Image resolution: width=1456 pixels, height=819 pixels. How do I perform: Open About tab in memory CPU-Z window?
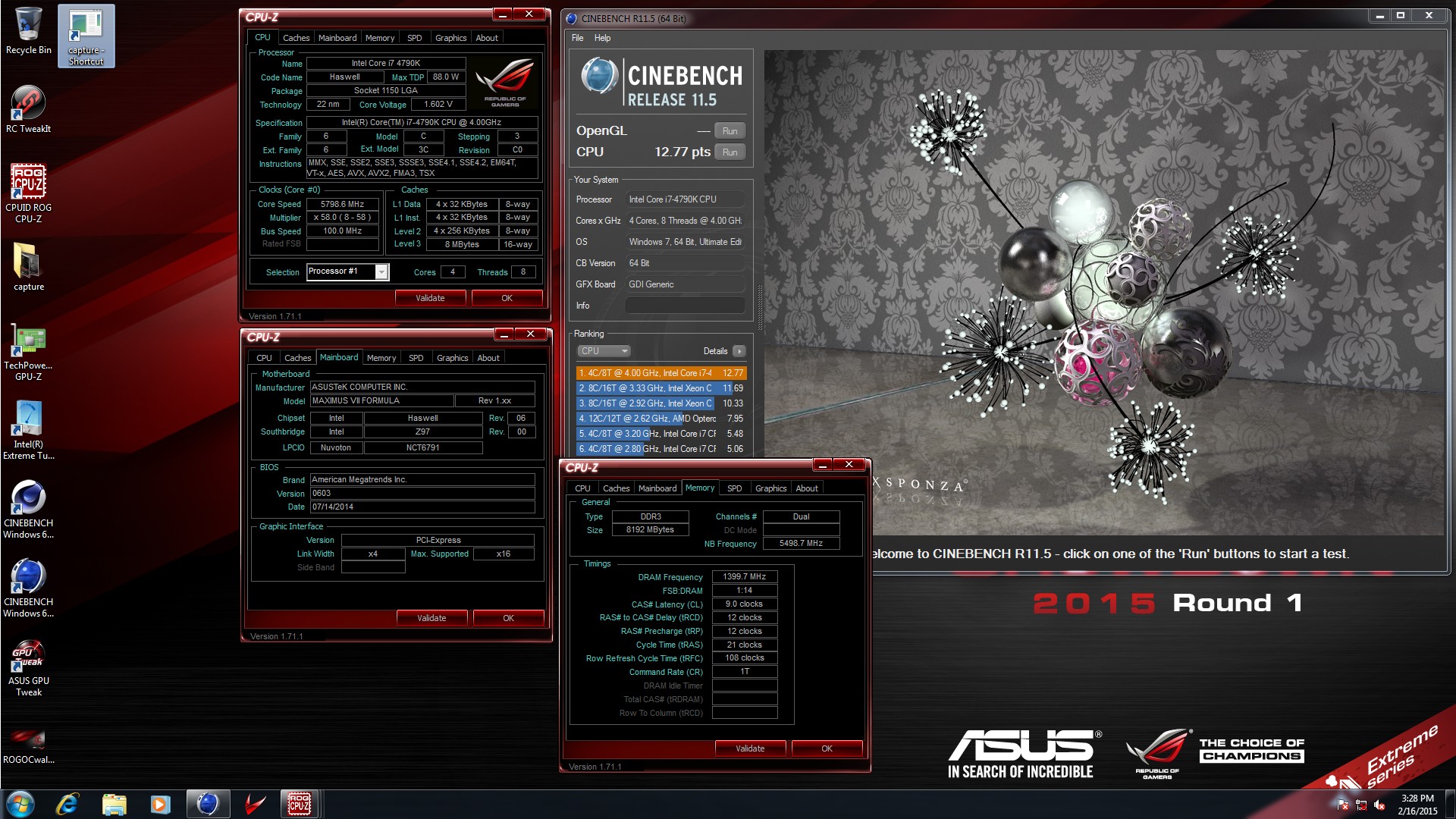pyautogui.click(x=807, y=488)
